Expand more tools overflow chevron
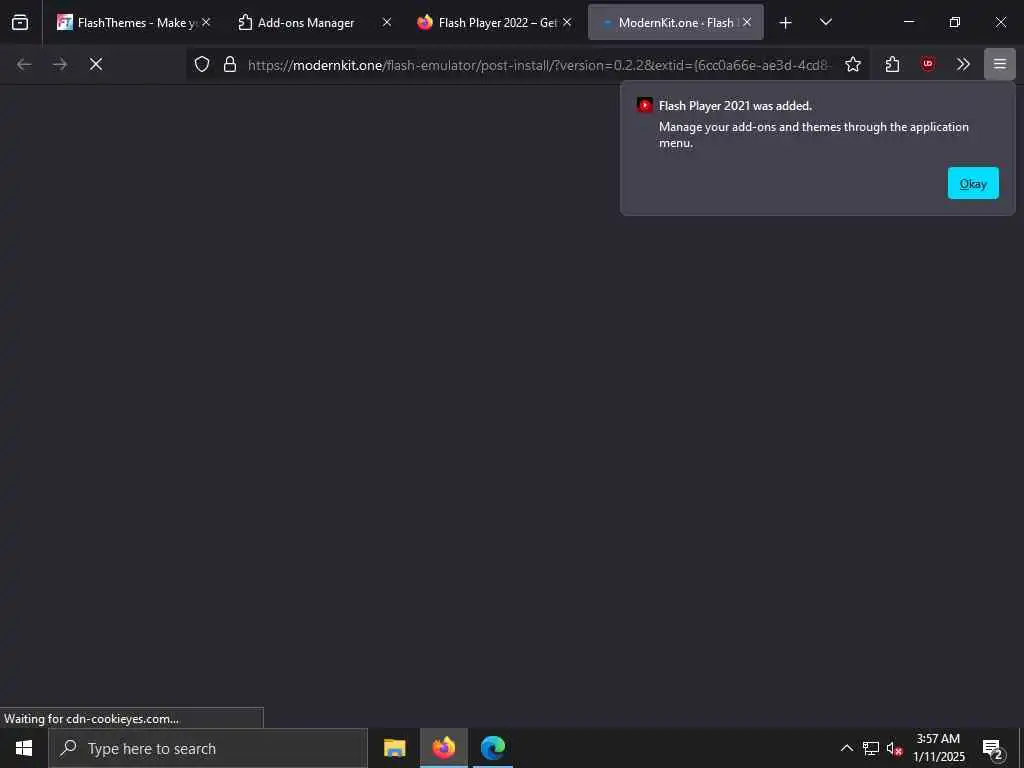 point(963,64)
